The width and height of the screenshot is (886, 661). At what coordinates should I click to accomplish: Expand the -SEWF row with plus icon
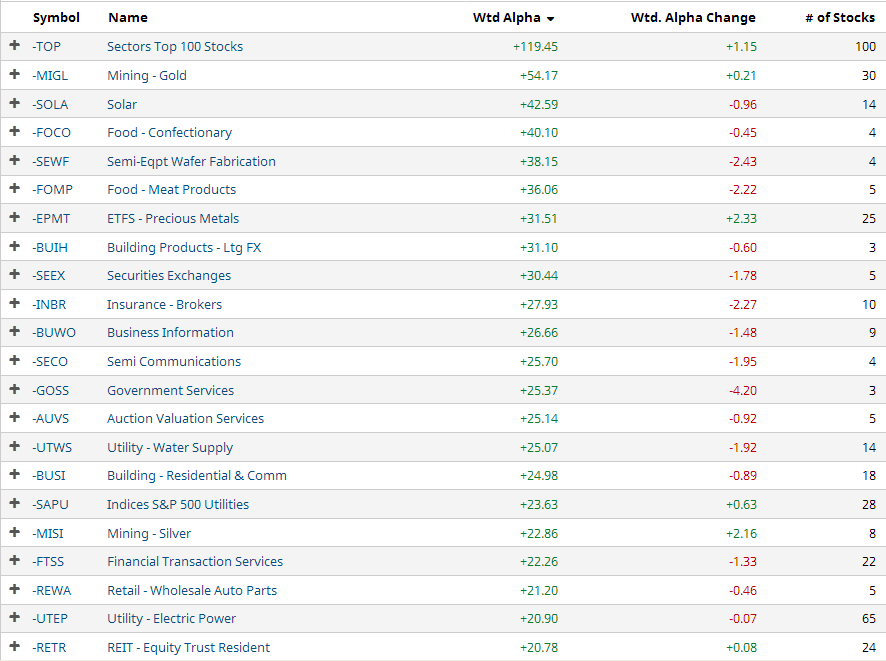(15, 160)
